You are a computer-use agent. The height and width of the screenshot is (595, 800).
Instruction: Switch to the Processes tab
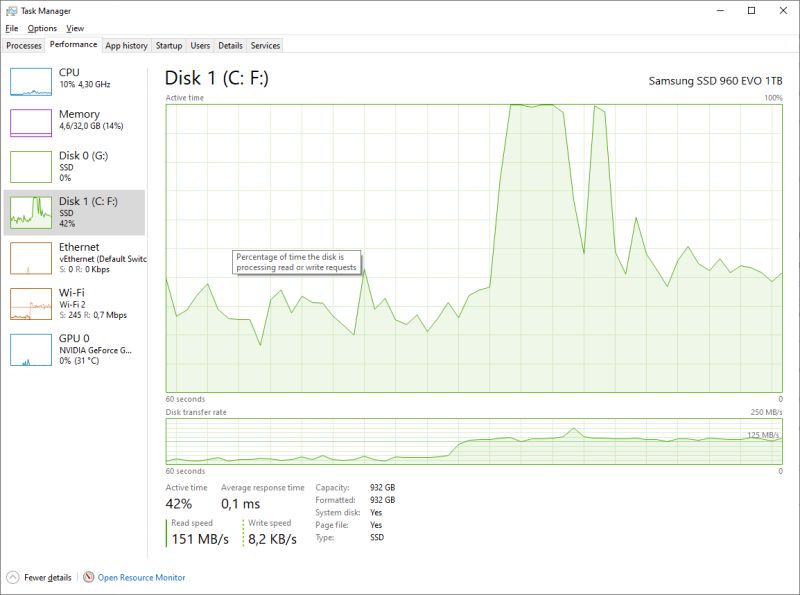28,45
